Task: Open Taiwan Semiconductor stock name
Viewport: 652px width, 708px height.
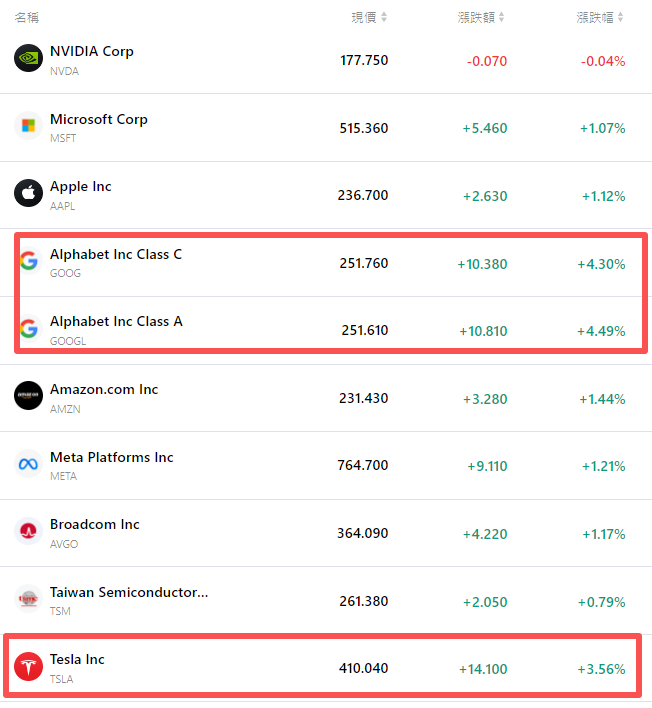Action: (129, 592)
